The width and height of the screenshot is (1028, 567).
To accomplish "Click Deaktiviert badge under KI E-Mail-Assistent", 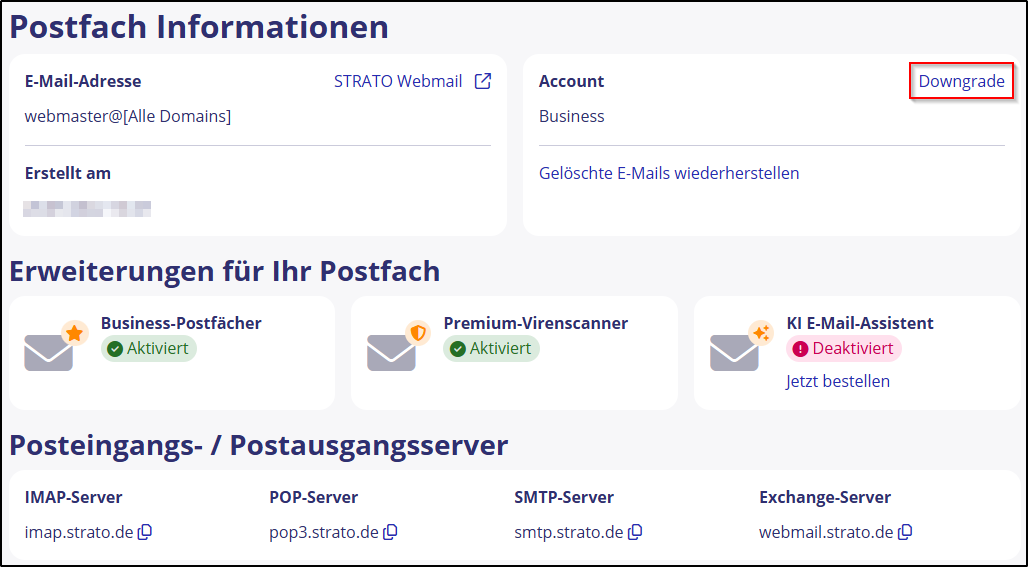I will pyautogui.click(x=844, y=349).
